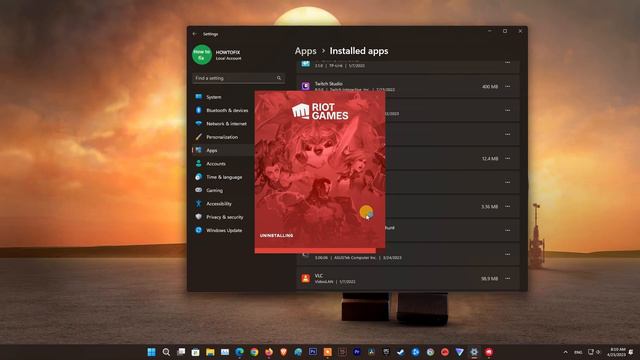Viewport: 640px width, 360px height.
Task: Show hidden system tray icons
Action: (565, 352)
